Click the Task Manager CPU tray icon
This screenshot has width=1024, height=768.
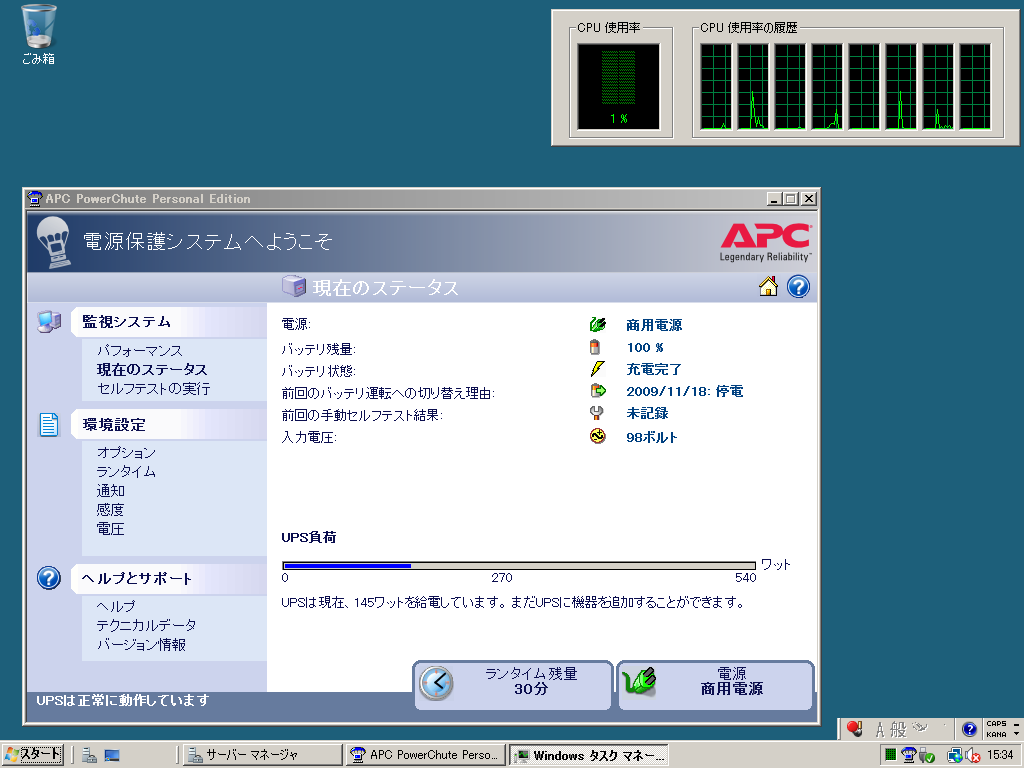pyautogui.click(x=889, y=755)
